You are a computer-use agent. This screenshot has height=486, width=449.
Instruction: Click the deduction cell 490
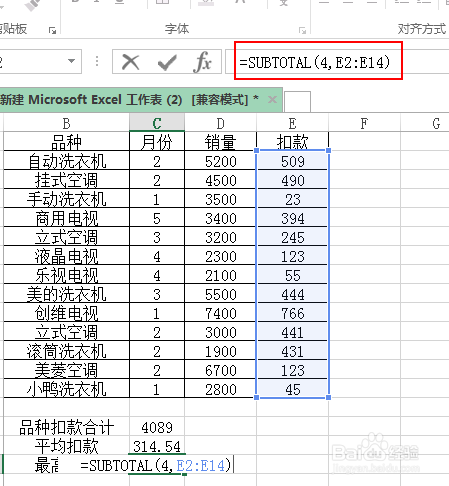pyautogui.click(x=292, y=180)
